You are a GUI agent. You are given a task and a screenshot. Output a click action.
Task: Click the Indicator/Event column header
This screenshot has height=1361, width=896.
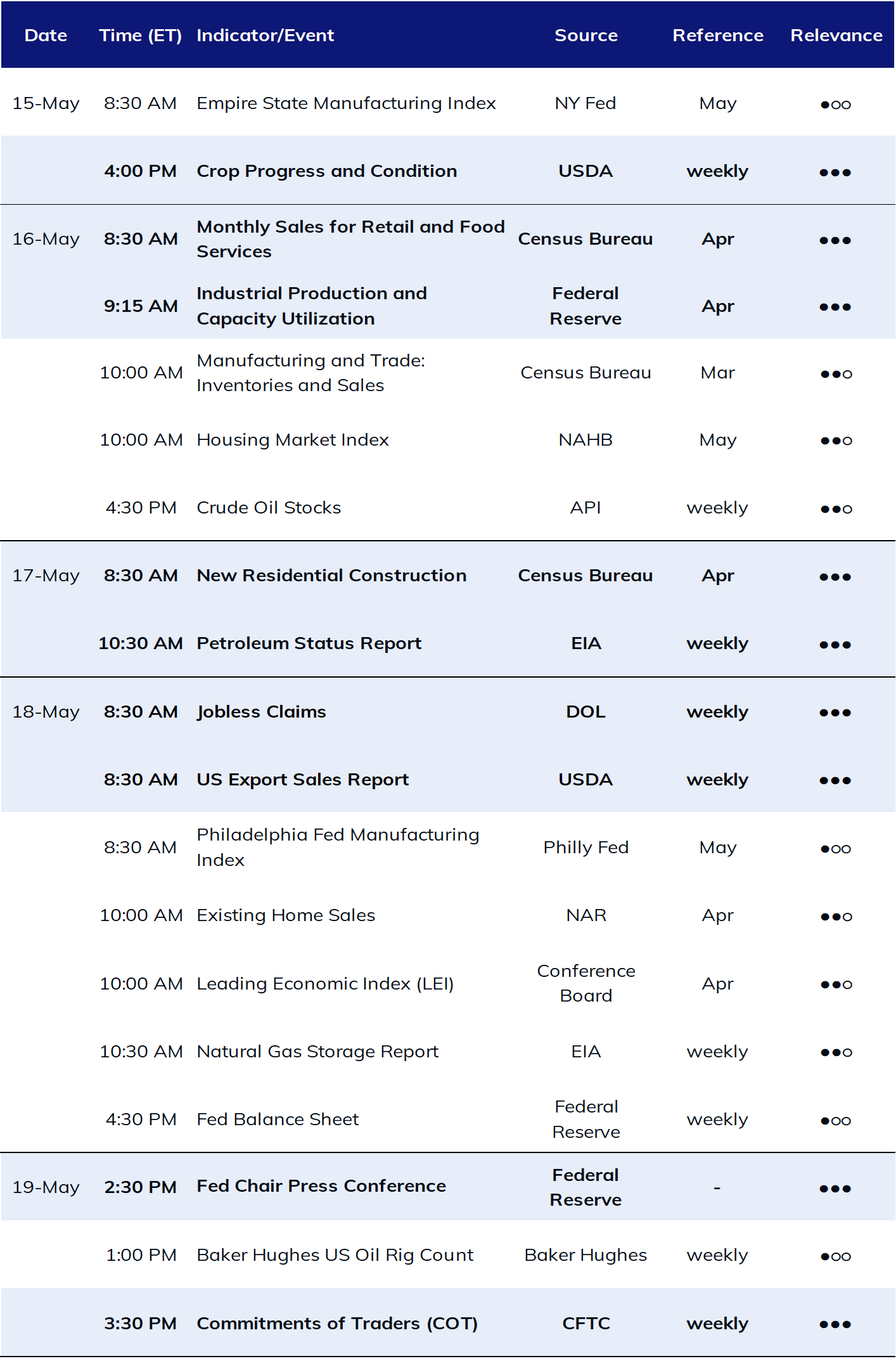click(x=265, y=35)
